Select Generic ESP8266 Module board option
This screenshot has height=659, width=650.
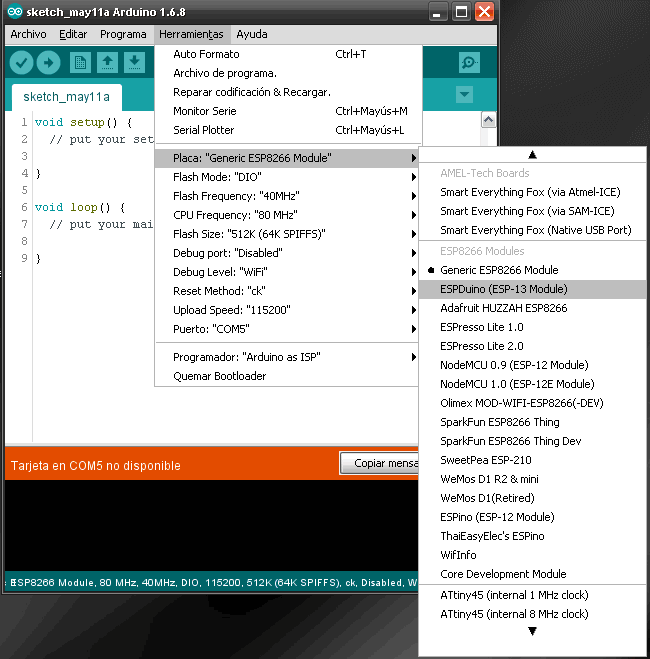tap(499, 270)
